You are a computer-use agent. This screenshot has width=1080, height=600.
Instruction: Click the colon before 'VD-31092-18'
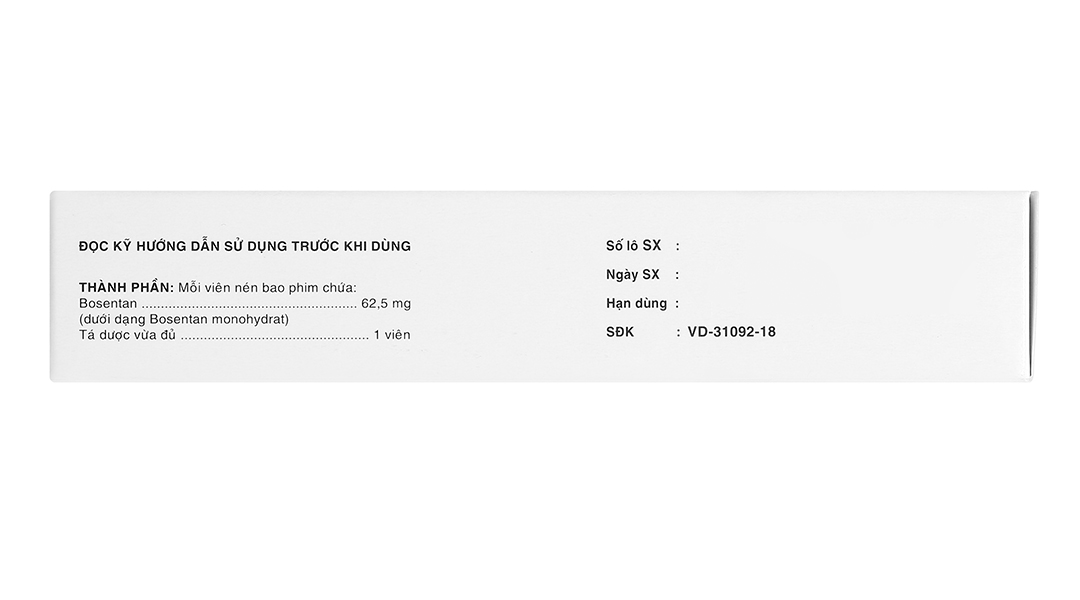(677, 332)
